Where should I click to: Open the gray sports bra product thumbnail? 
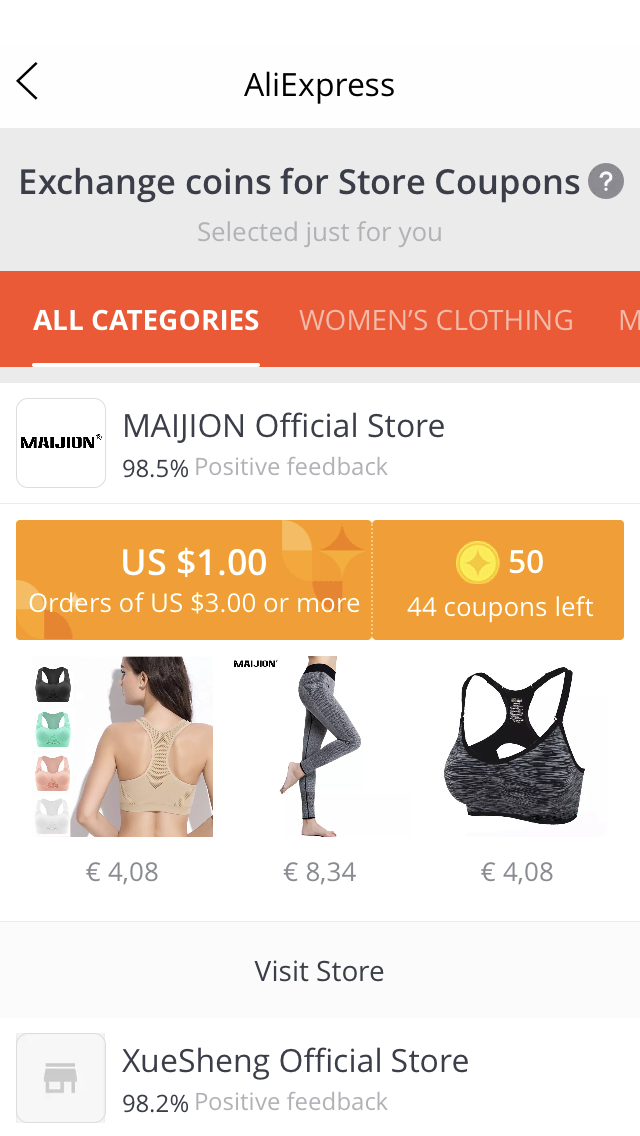click(517, 747)
